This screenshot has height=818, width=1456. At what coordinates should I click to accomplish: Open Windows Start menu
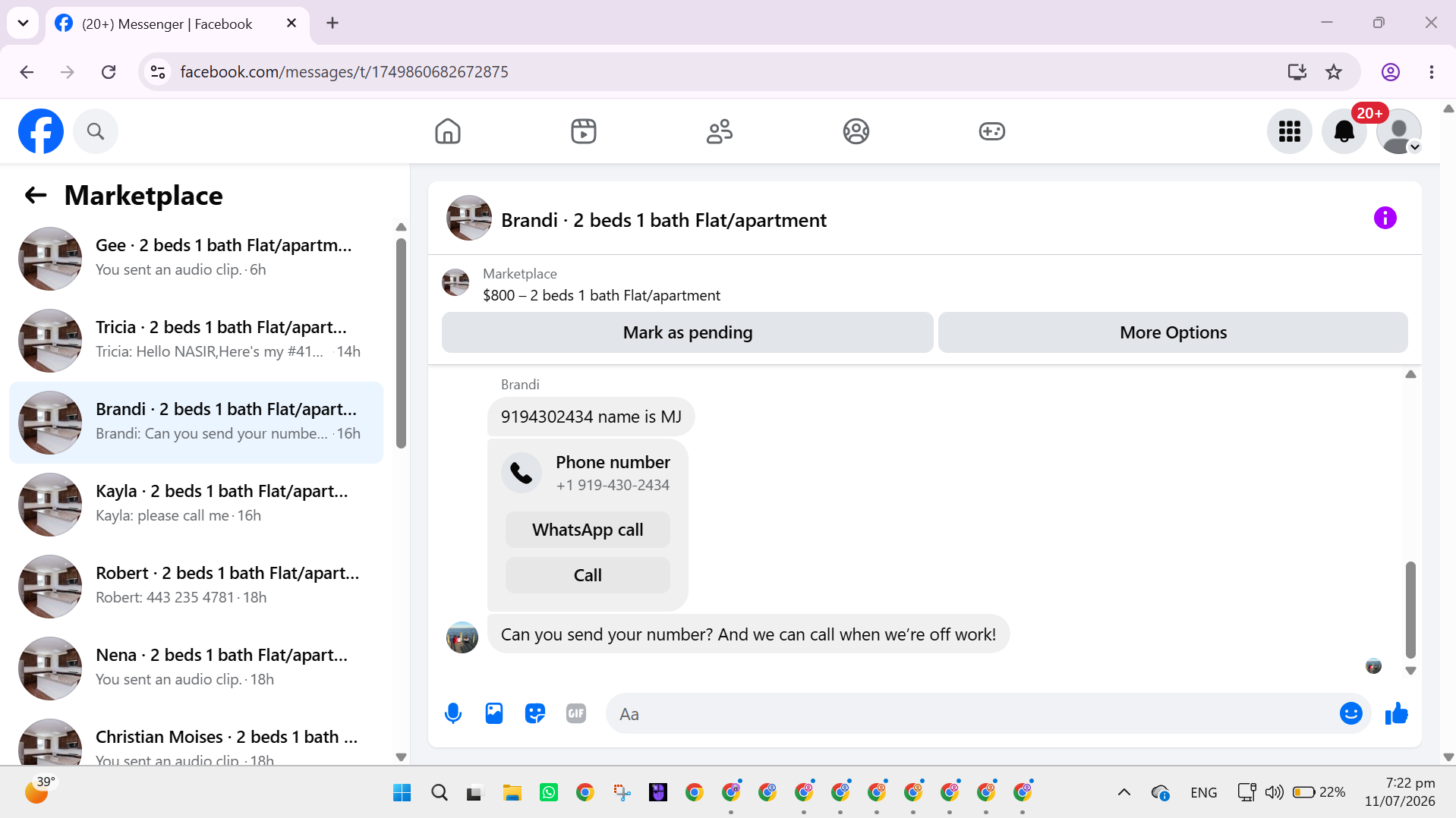(402, 793)
